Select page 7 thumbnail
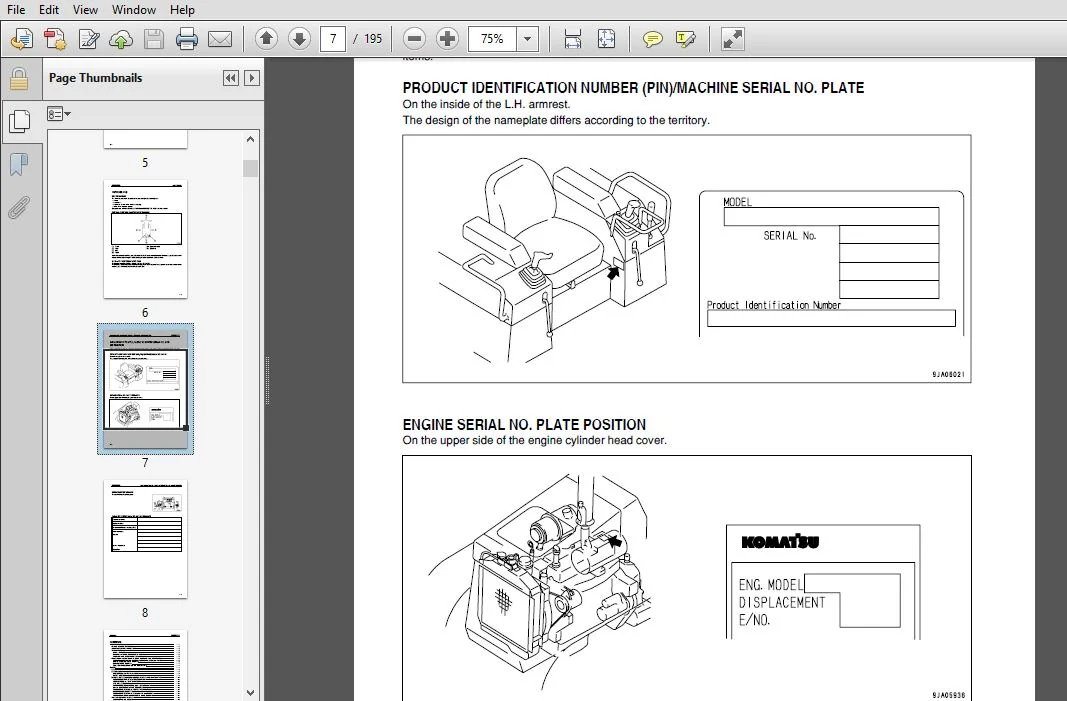The image size is (1067, 701). (145, 389)
